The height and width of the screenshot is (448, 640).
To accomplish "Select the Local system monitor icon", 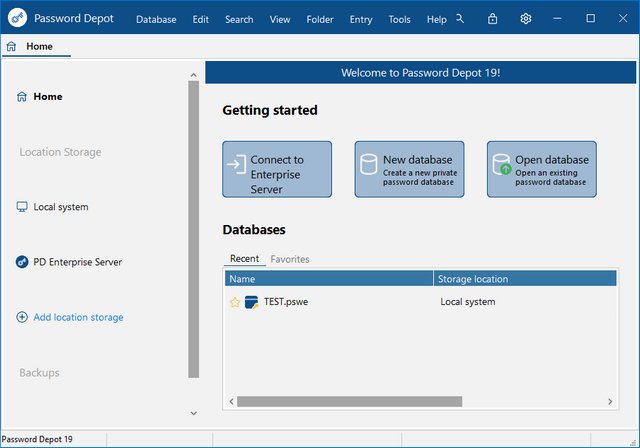I will point(22,207).
